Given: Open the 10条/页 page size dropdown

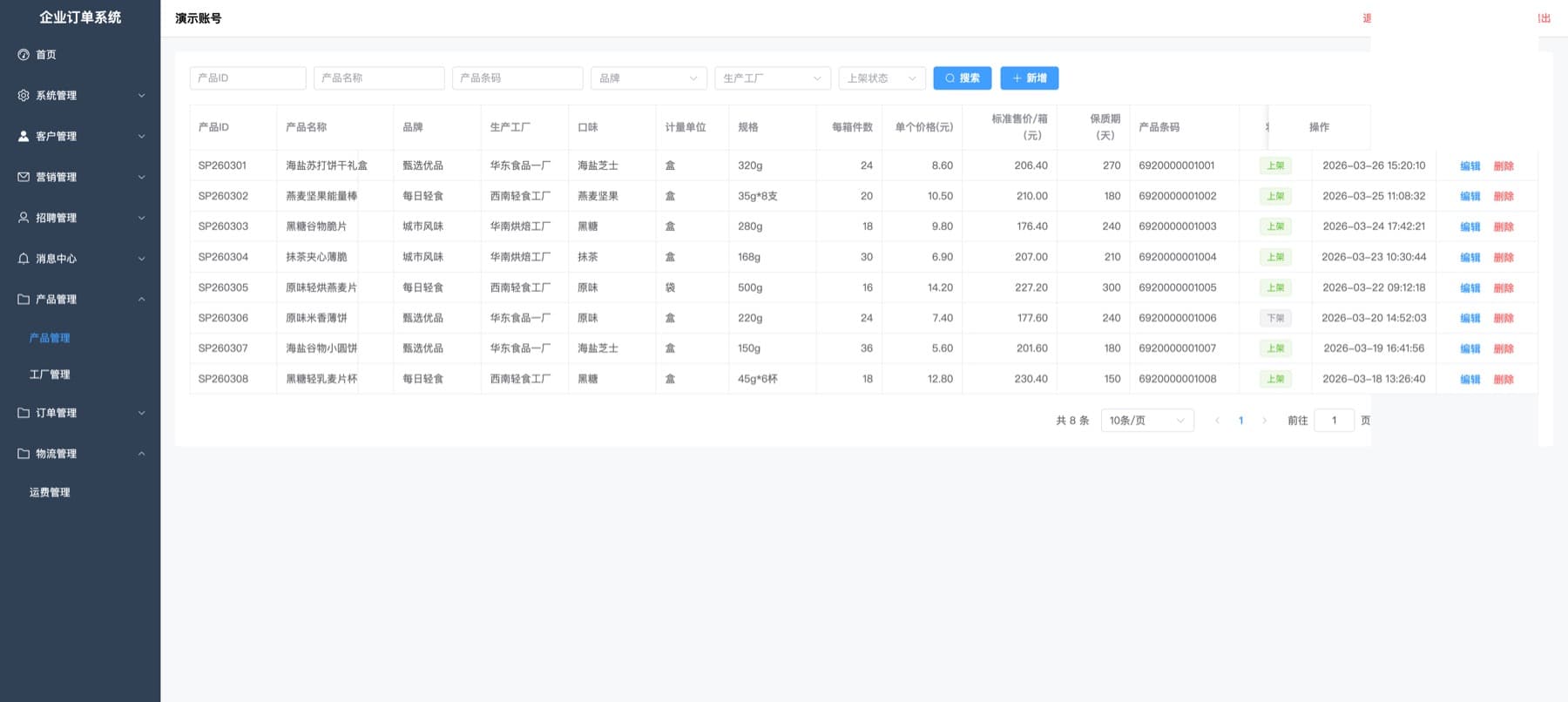Looking at the screenshot, I should pyautogui.click(x=1147, y=421).
